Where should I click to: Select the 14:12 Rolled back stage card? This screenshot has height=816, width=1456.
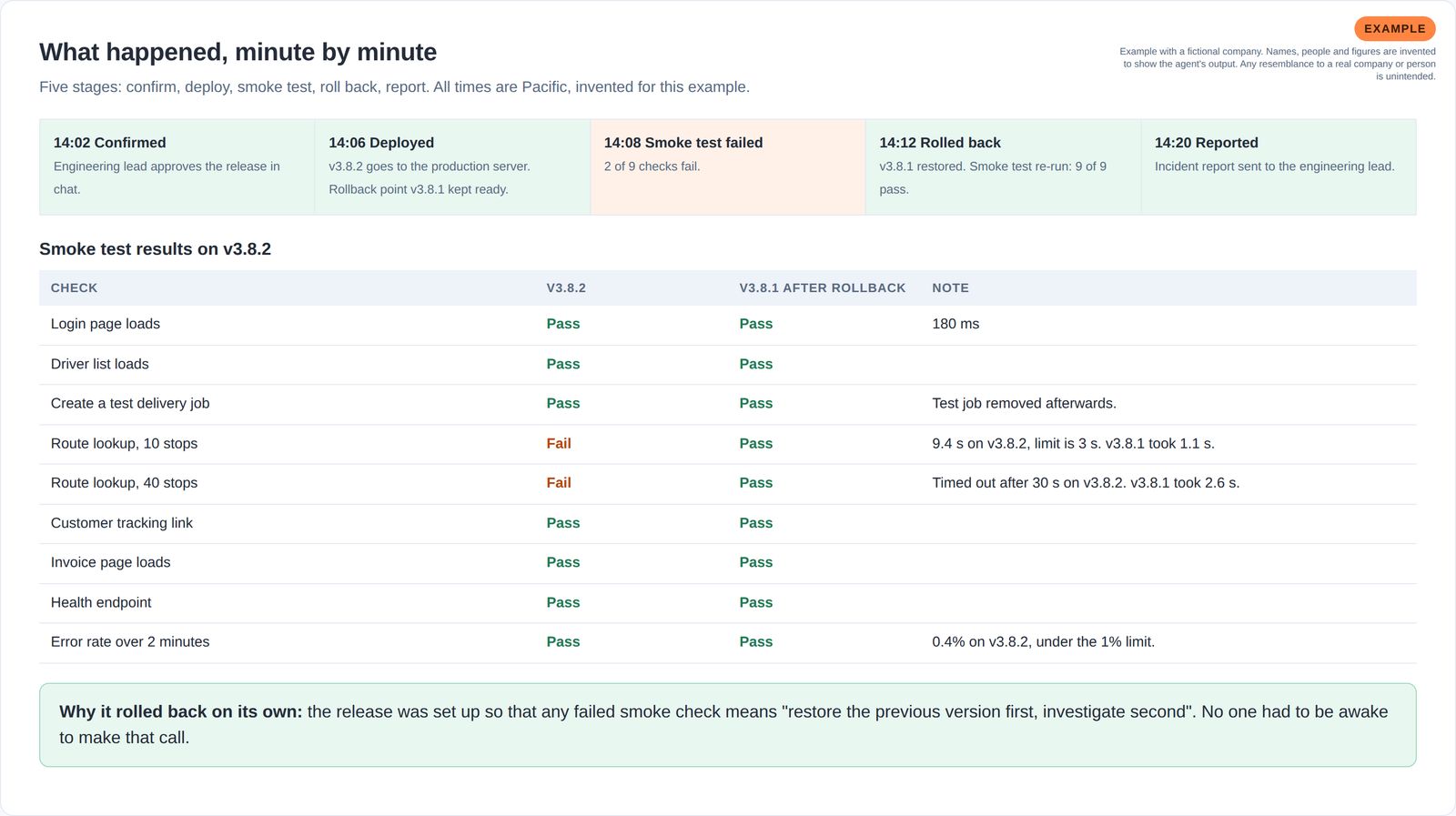(1003, 166)
